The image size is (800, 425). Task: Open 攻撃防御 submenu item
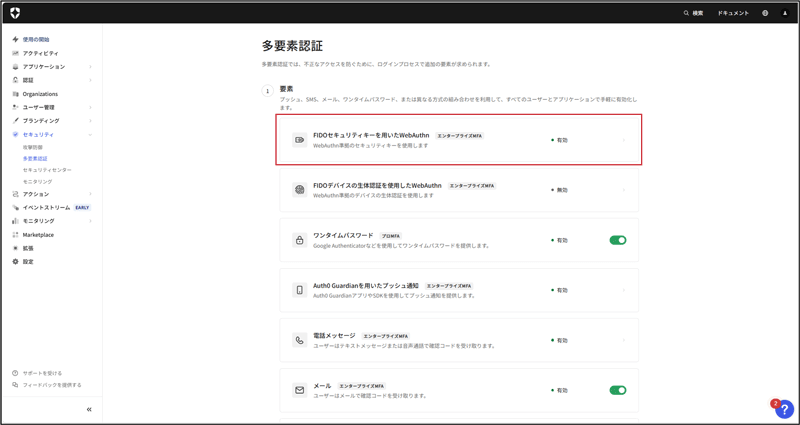coord(33,147)
